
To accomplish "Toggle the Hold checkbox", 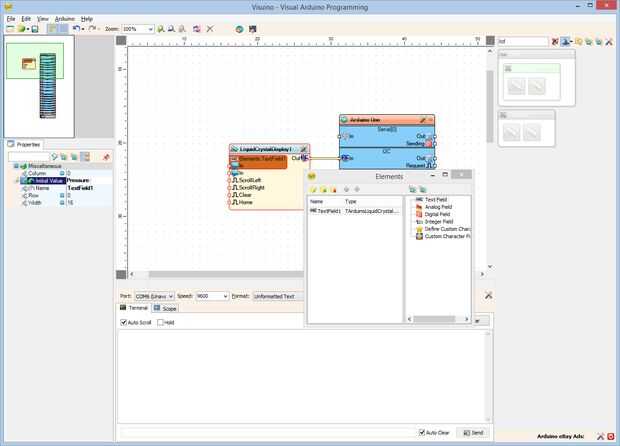I will click(160, 322).
